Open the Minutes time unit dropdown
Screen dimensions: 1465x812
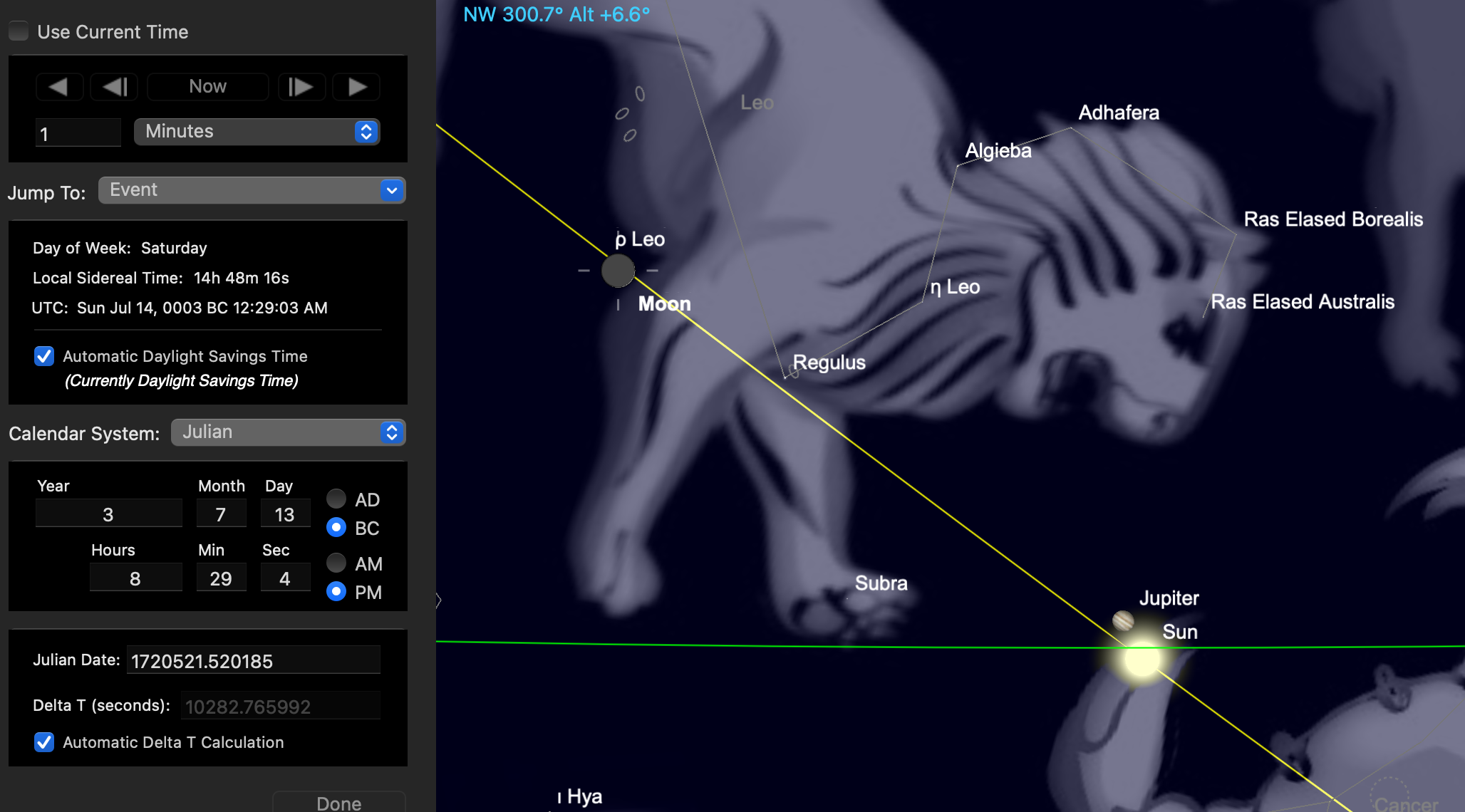click(257, 132)
